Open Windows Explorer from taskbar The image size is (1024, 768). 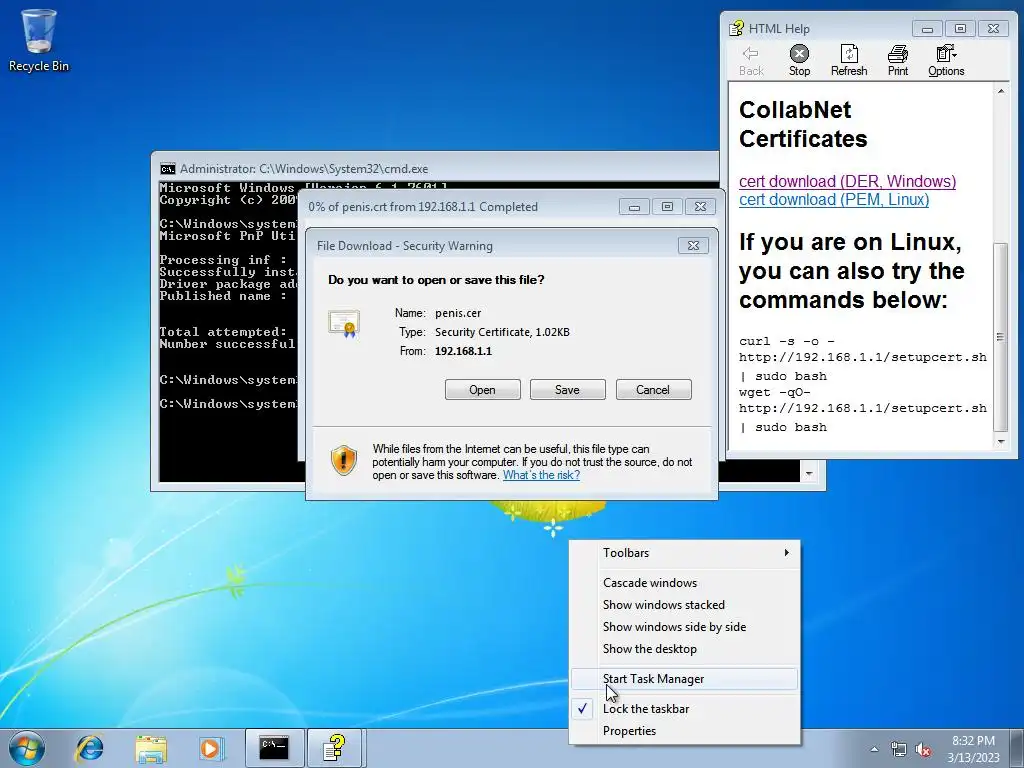[x=151, y=748]
